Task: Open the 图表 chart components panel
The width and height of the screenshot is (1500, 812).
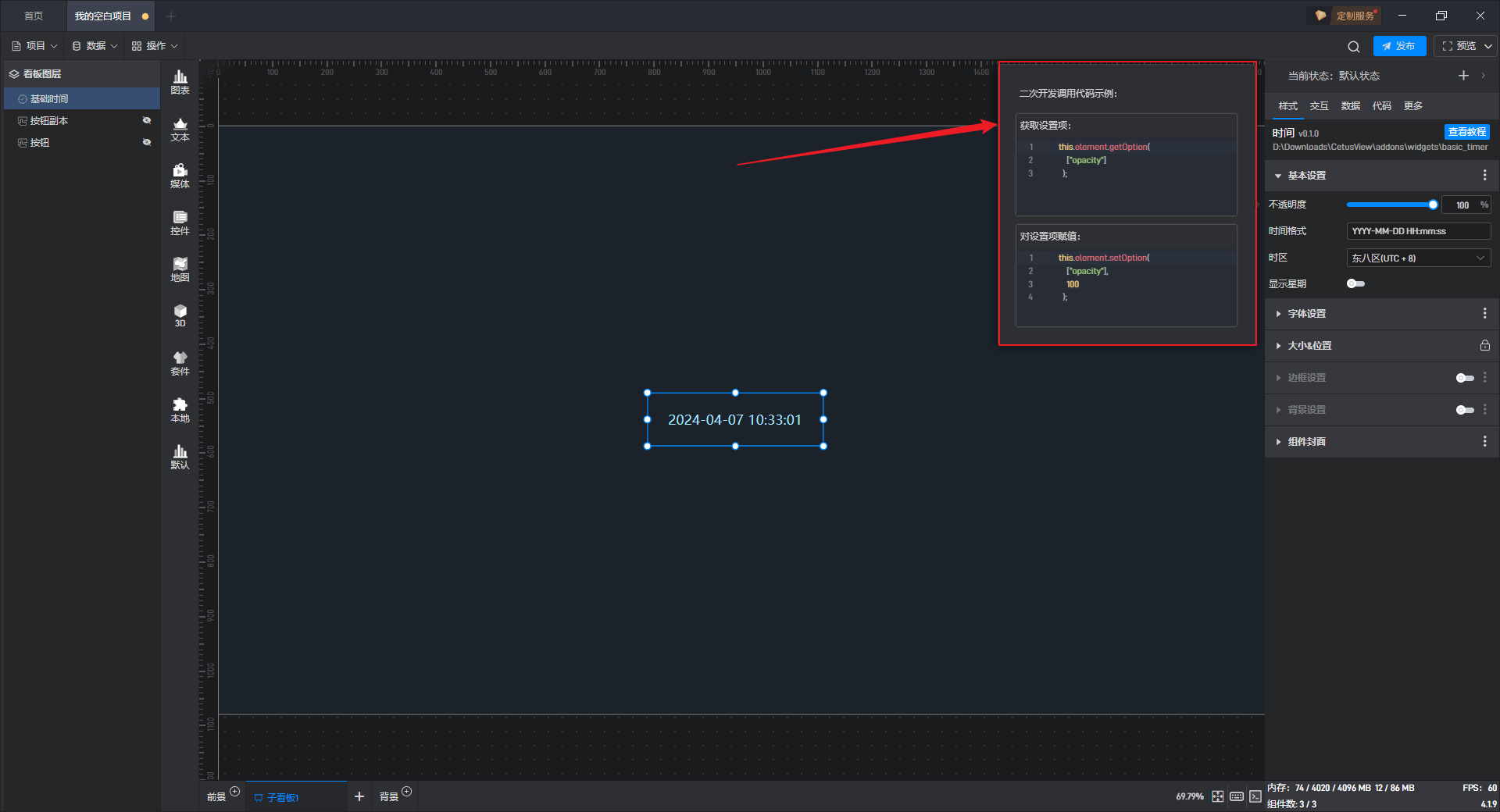Action: coord(180,81)
